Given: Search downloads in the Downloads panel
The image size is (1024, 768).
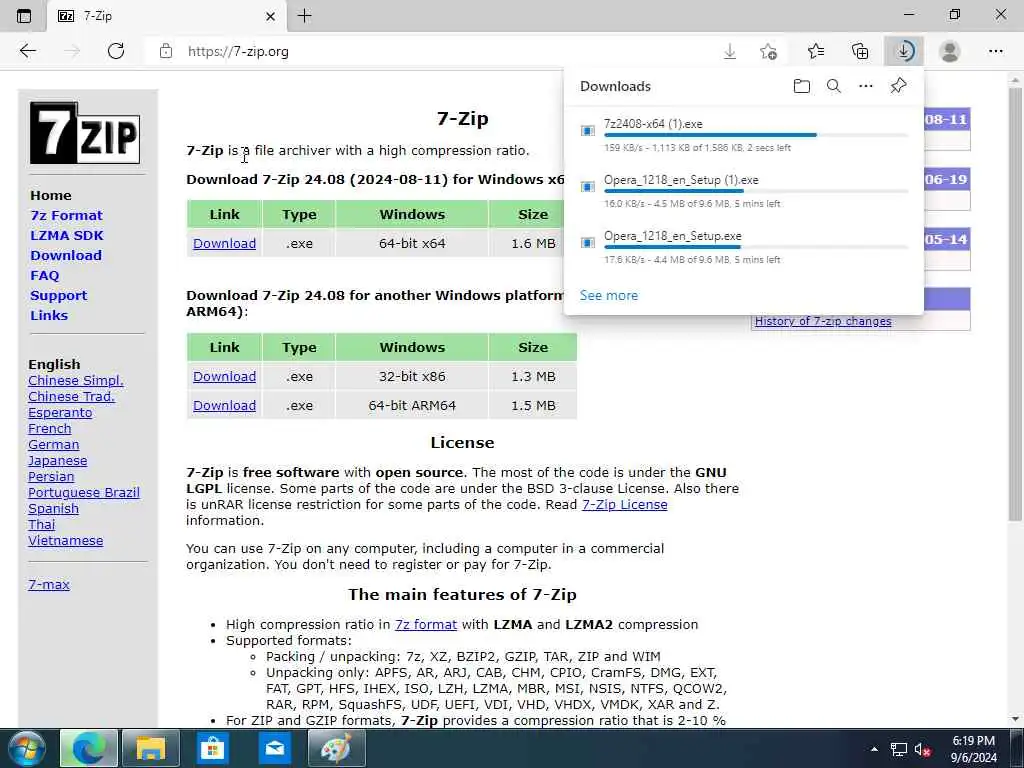Looking at the screenshot, I should 833,86.
